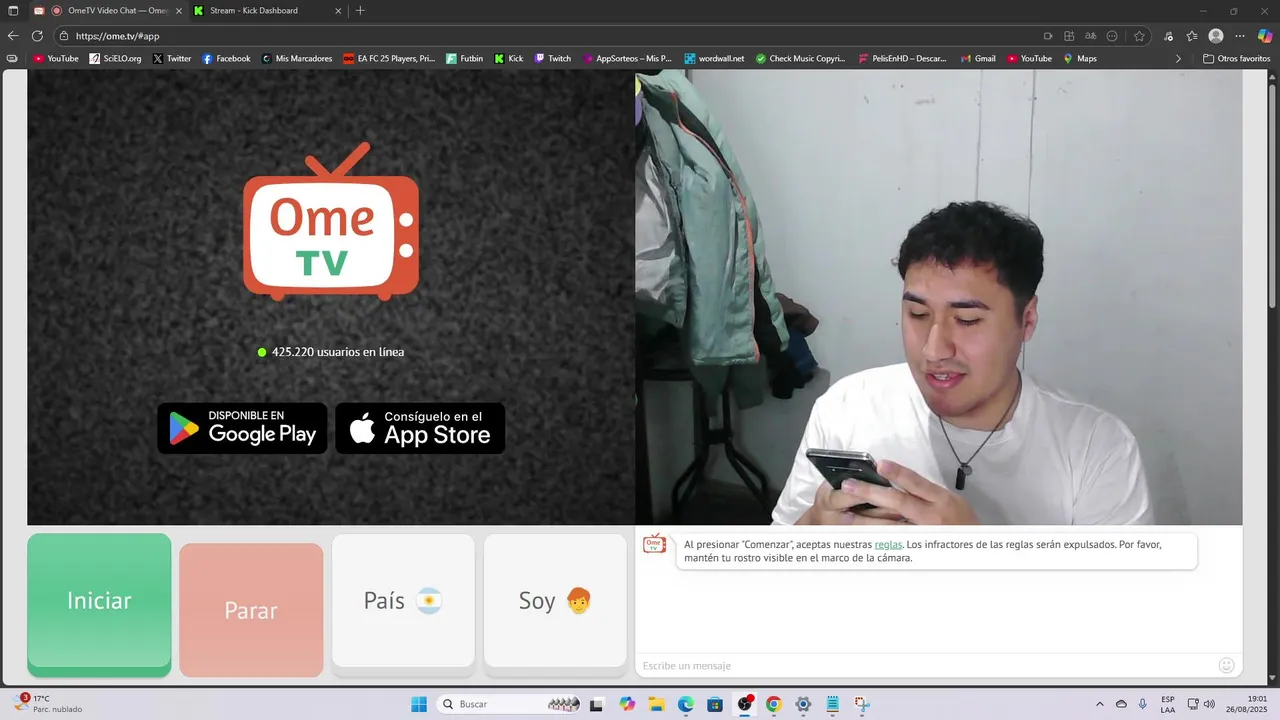Open the media control music icon

[1169, 36]
